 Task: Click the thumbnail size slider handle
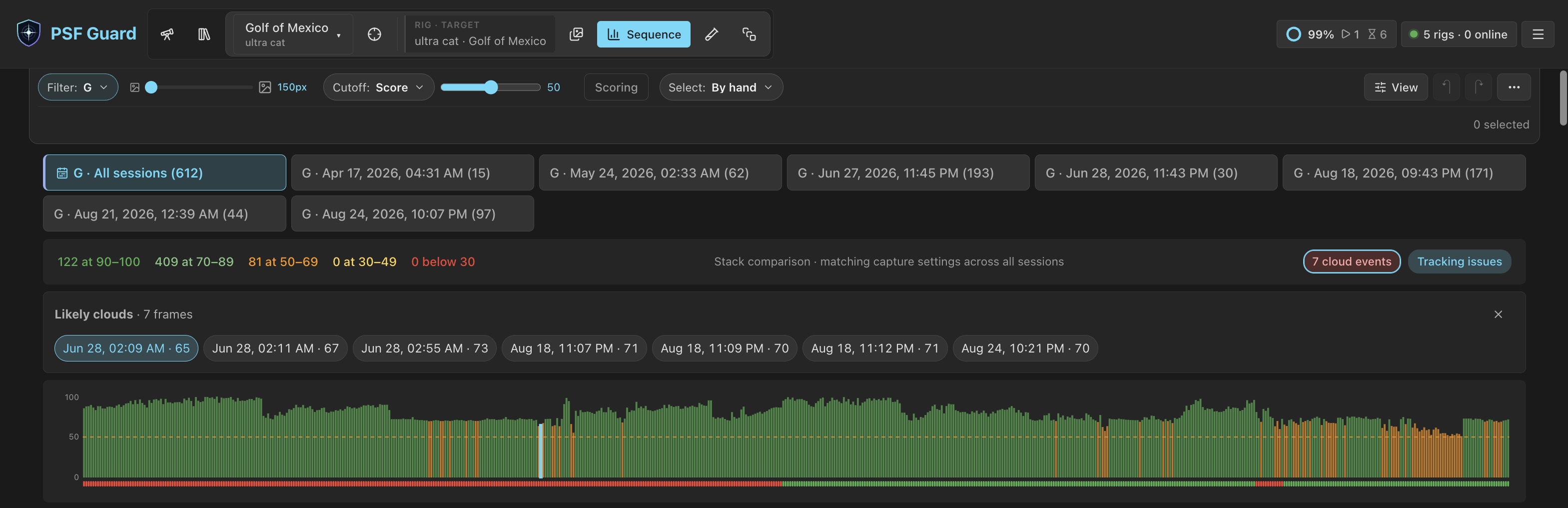pos(151,87)
